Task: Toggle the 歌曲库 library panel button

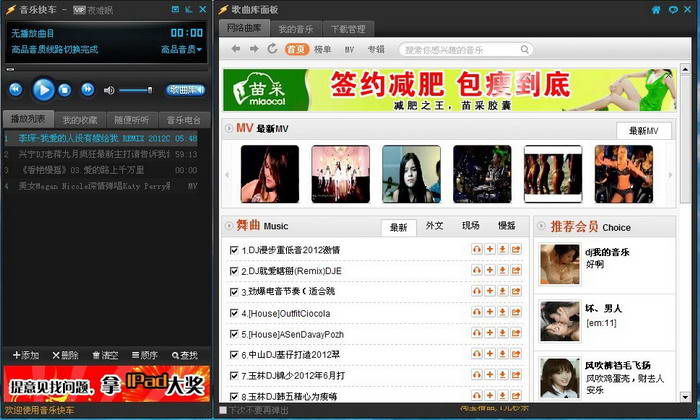Action: (x=185, y=90)
